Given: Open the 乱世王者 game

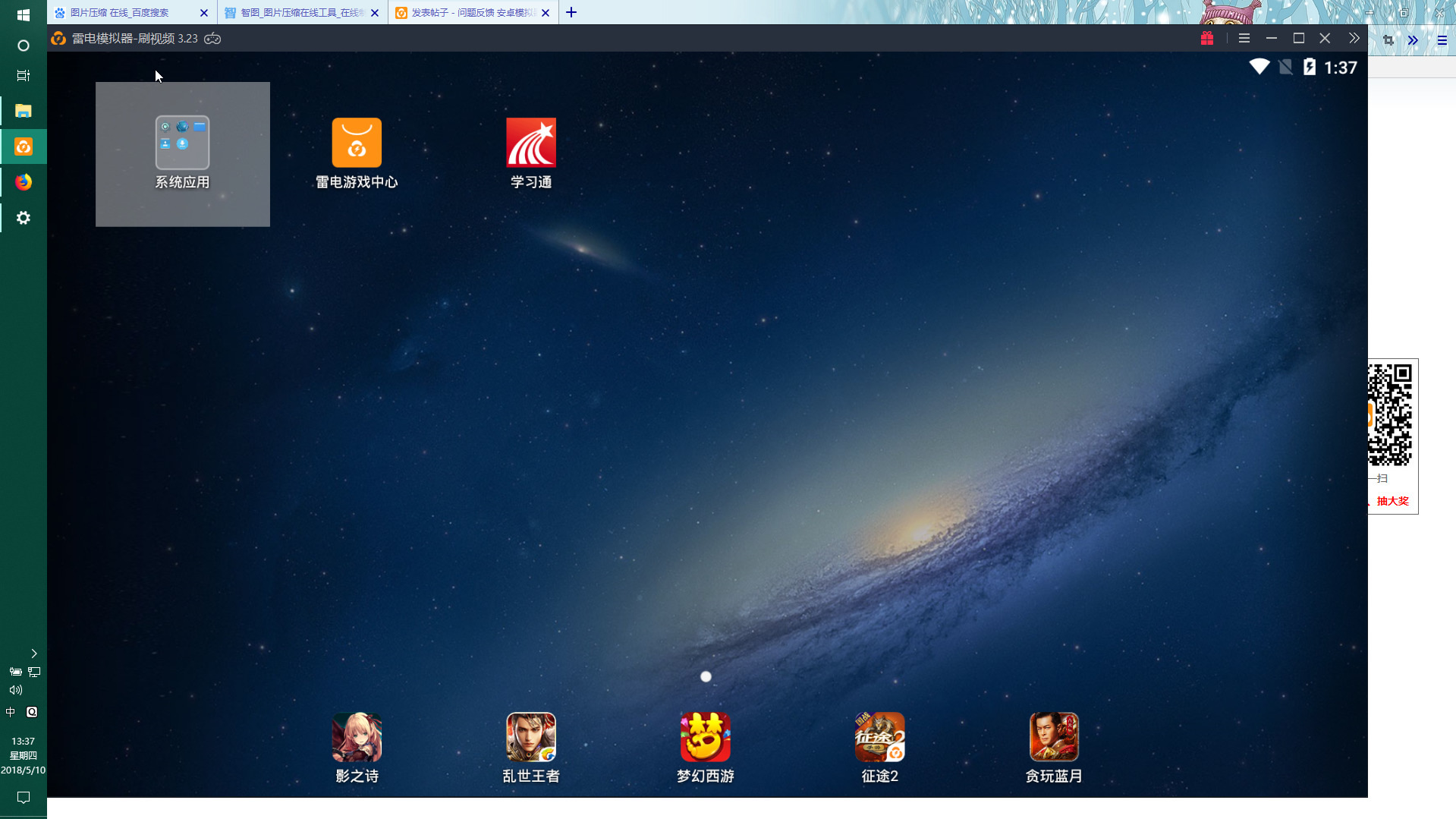Looking at the screenshot, I should click(531, 737).
